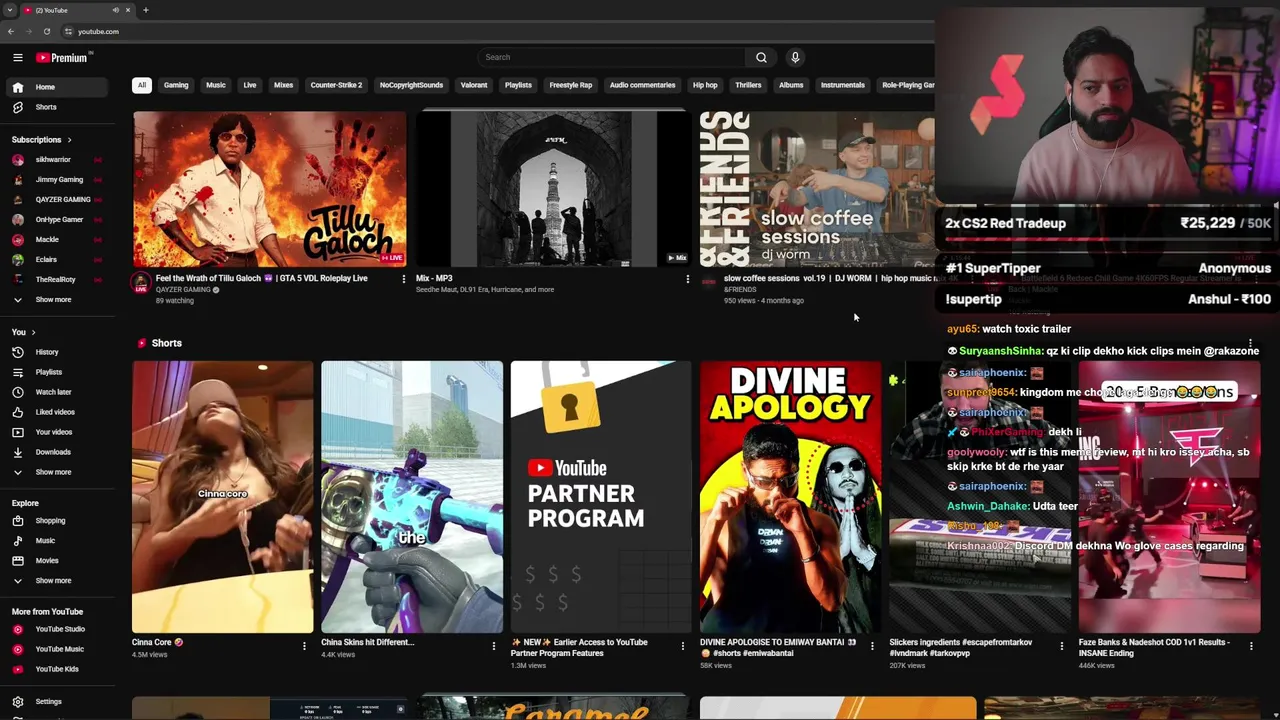Click the YouTube search field

point(612,57)
